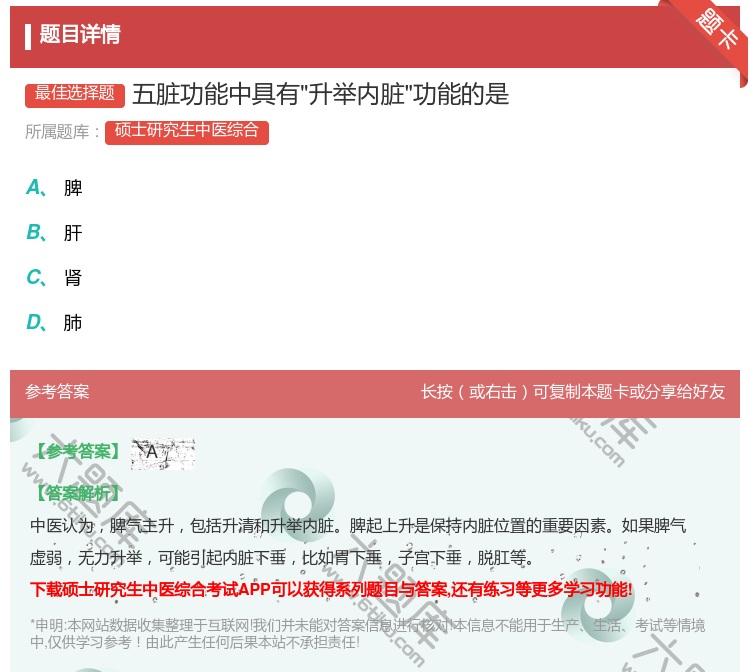Click the explanation text starting 中医认为

(x=358, y=541)
